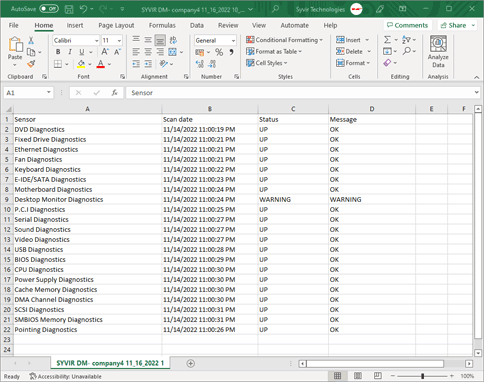This screenshot has height=382, width=484.
Task: Toggle Align Left
Action: [x=136, y=52]
